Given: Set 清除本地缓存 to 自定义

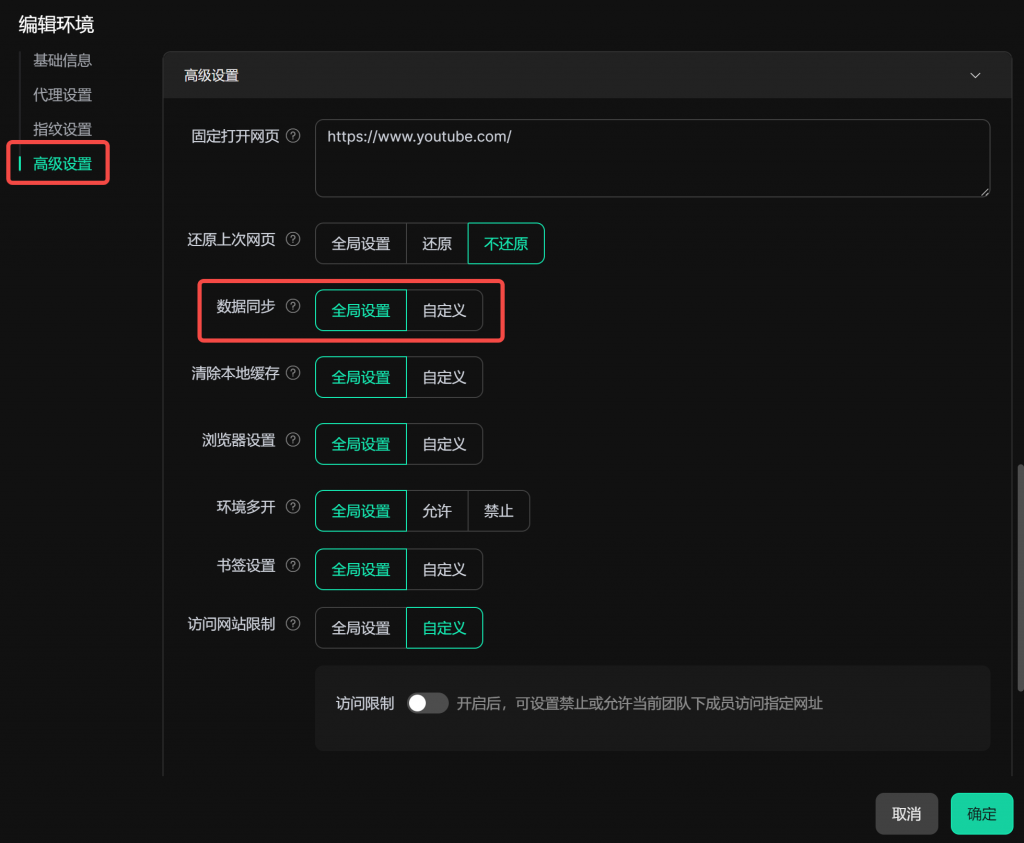Looking at the screenshot, I should [x=444, y=378].
